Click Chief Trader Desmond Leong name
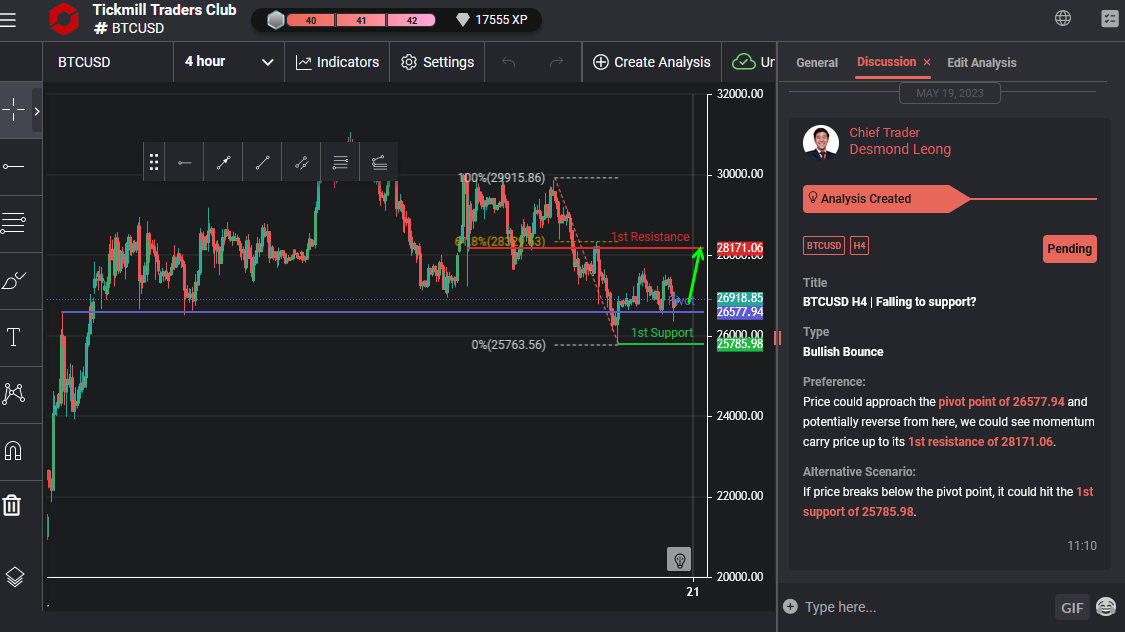 [900, 141]
